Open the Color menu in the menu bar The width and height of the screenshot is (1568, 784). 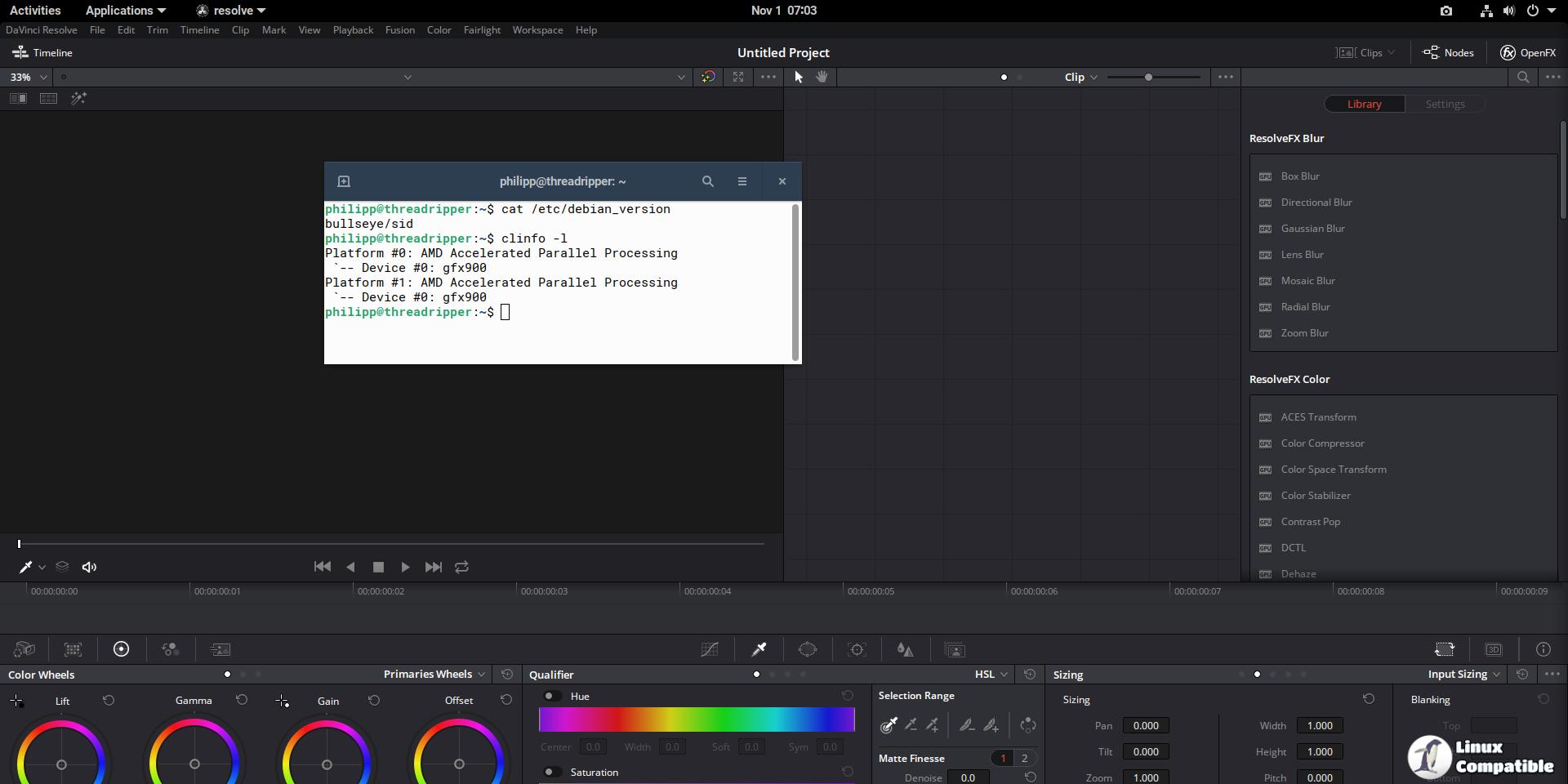[x=439, y=30]
